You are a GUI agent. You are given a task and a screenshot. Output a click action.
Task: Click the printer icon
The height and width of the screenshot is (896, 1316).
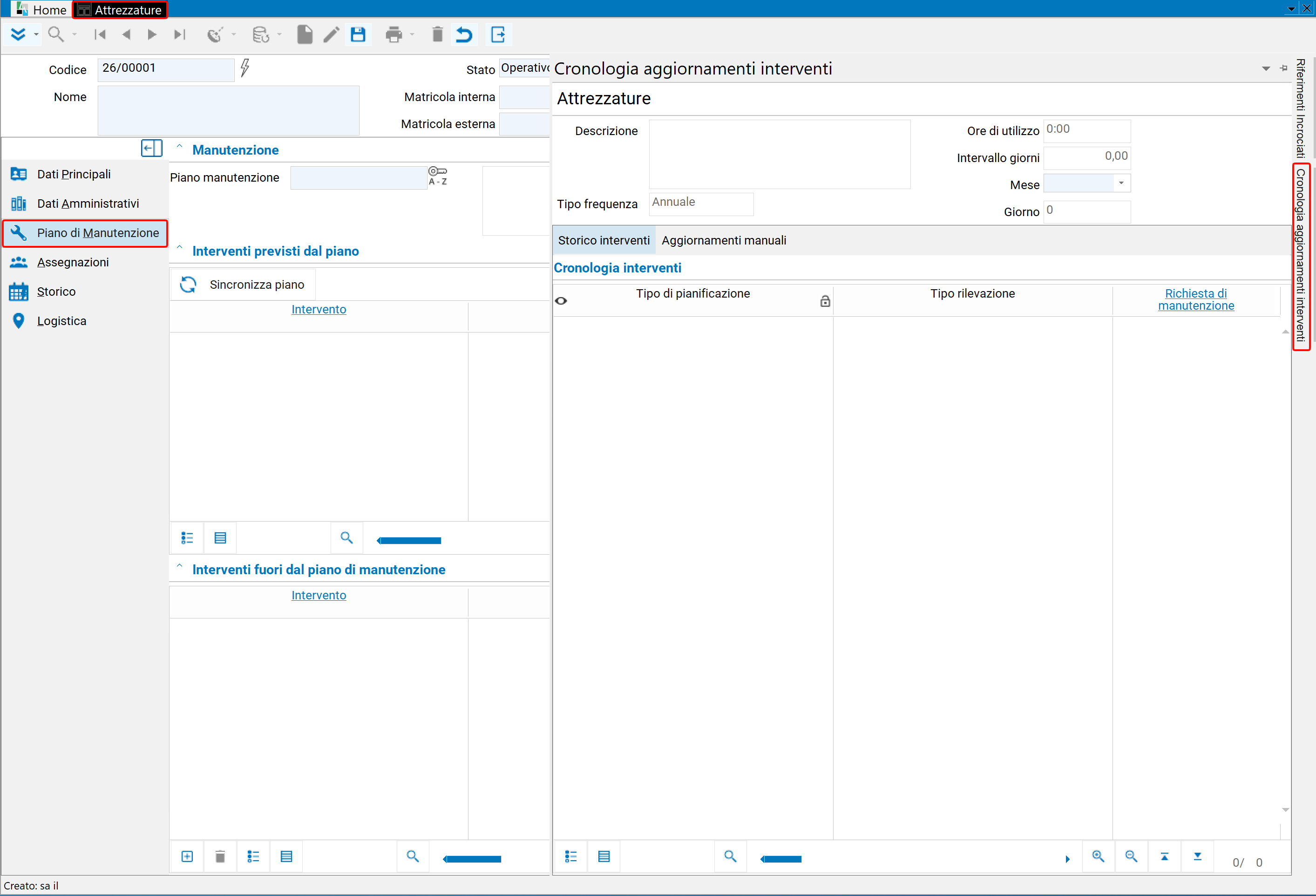(x=393, y=34)
